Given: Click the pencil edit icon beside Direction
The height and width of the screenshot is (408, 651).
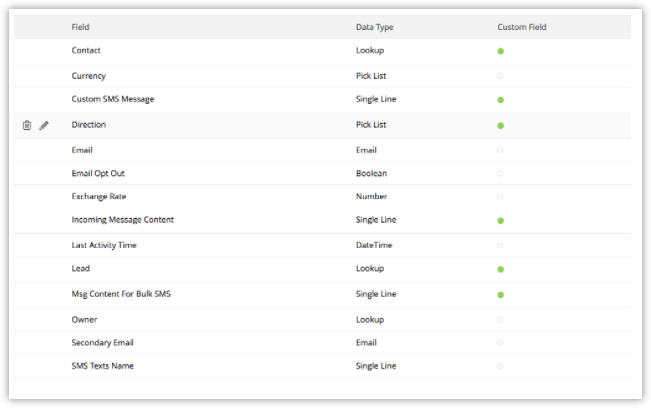Looking at the screenshot, I should (44, 125).
